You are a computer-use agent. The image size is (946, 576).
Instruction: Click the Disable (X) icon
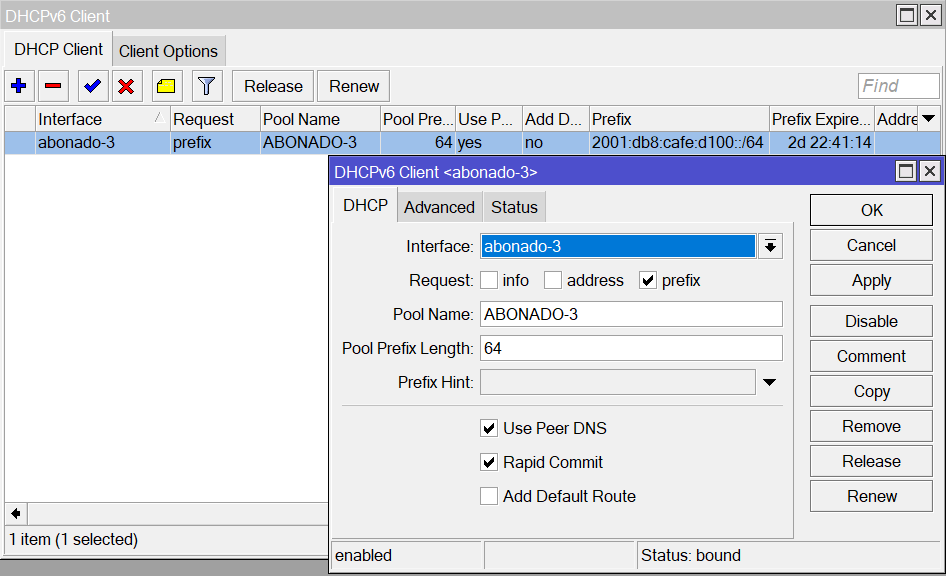126,86
